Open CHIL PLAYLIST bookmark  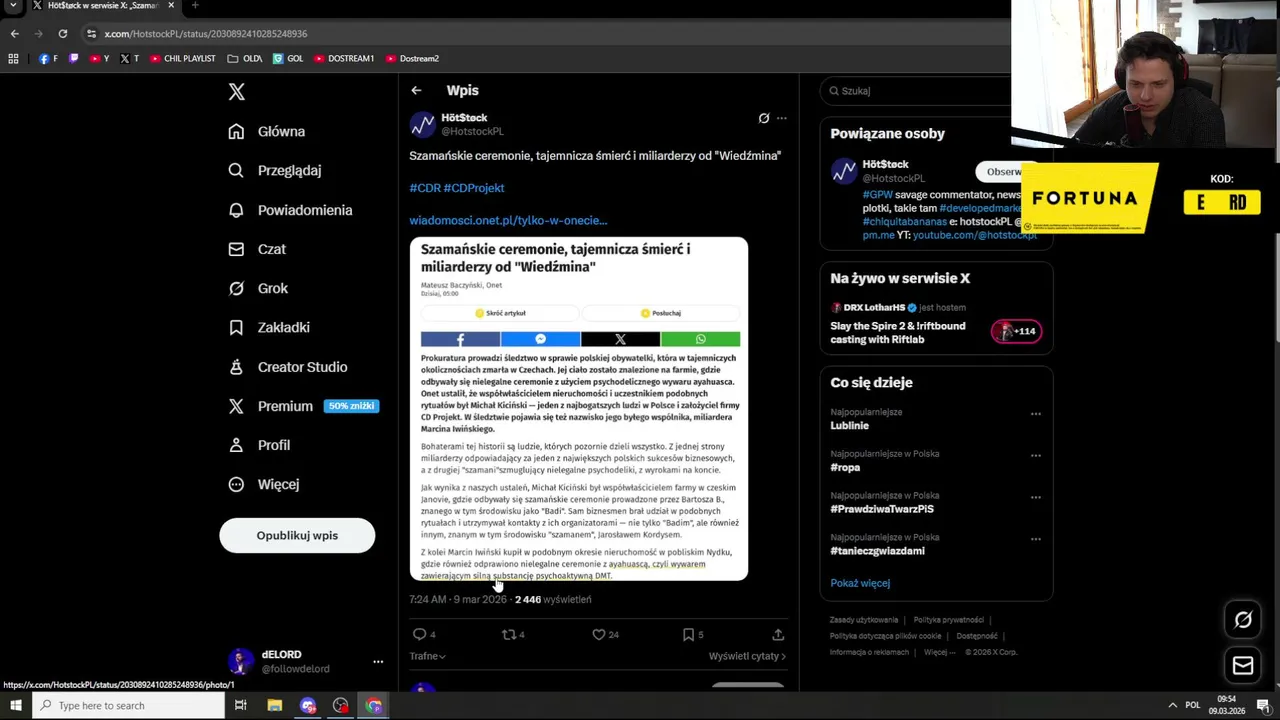[x=183, y=58]
